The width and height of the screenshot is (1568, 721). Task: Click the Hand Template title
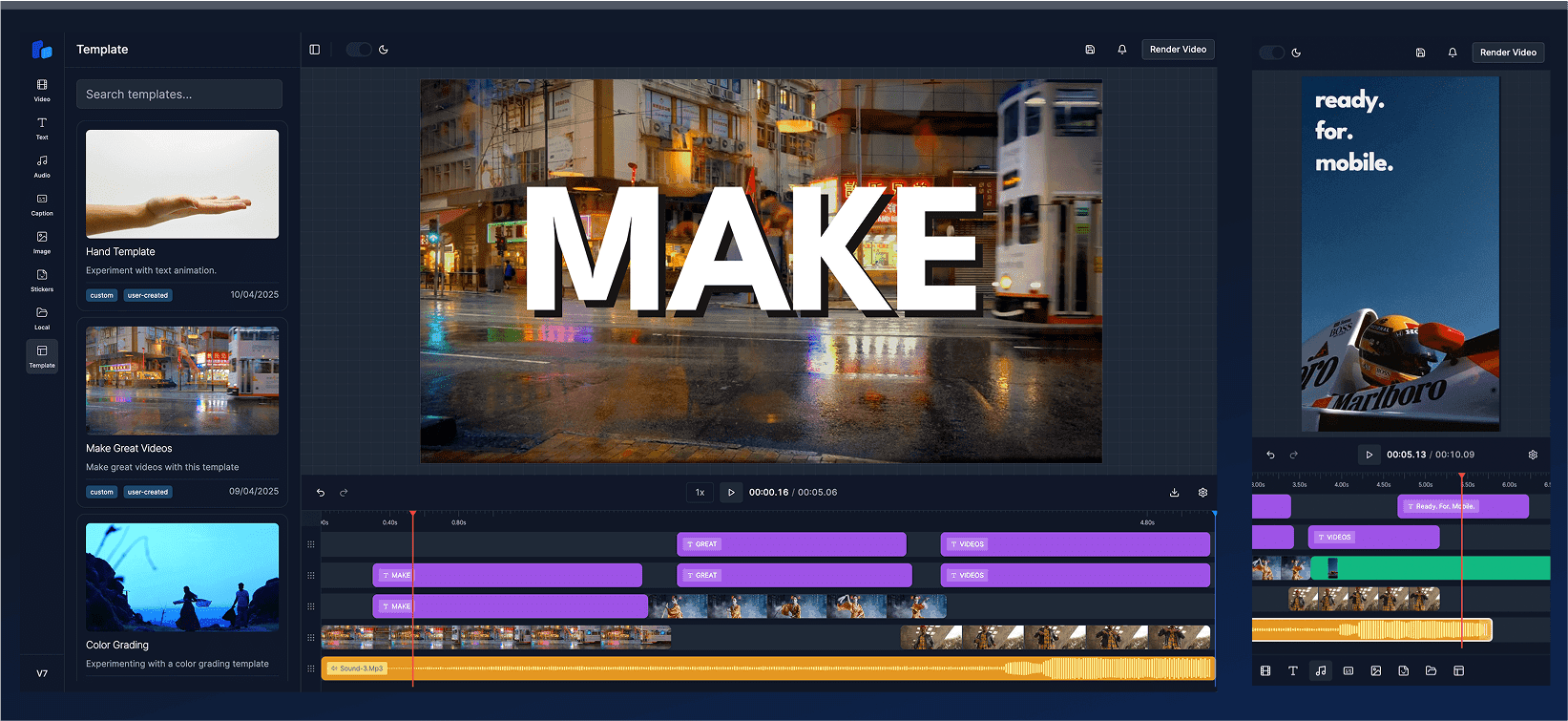[120, 252]
